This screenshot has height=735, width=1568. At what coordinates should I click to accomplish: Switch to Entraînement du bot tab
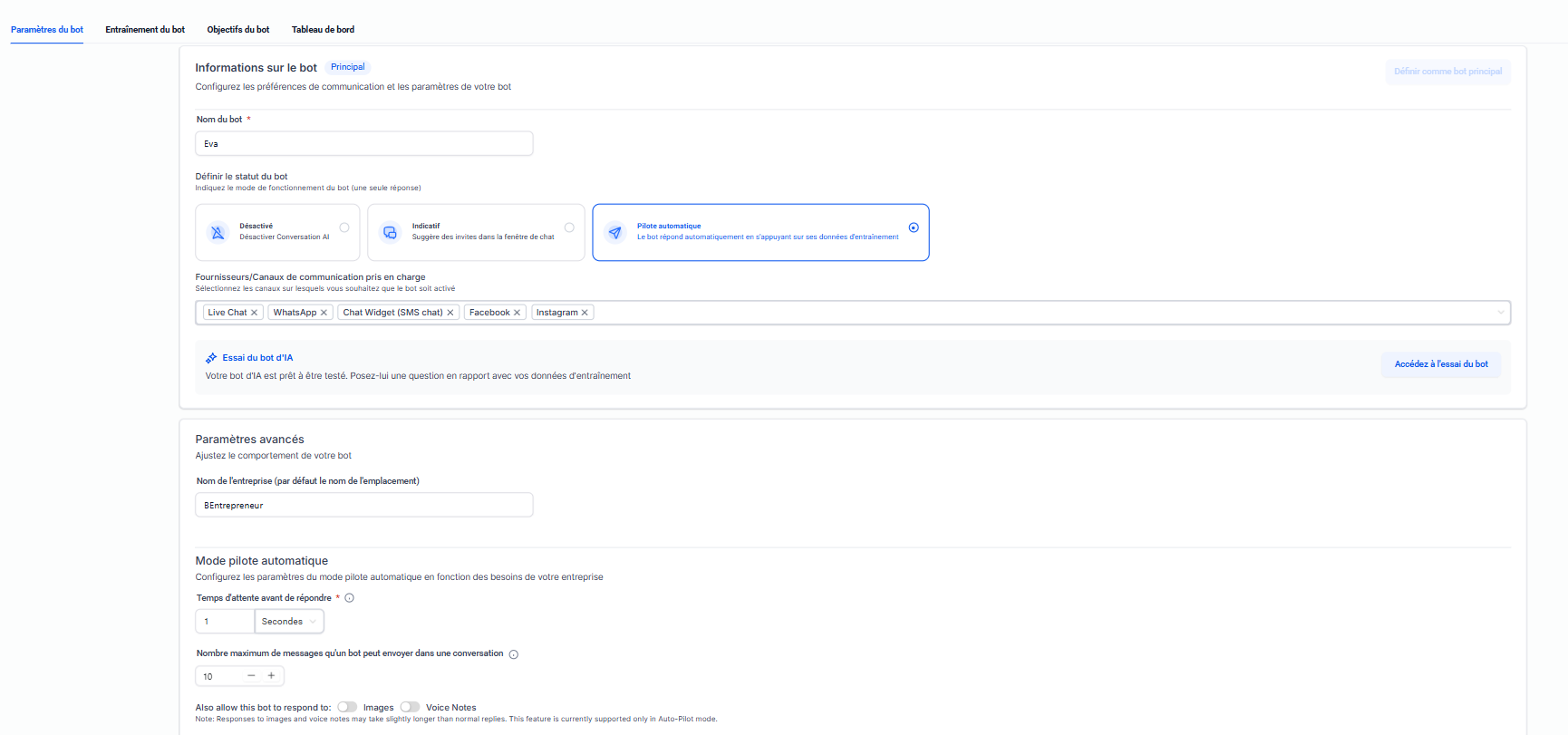point(145,30)
